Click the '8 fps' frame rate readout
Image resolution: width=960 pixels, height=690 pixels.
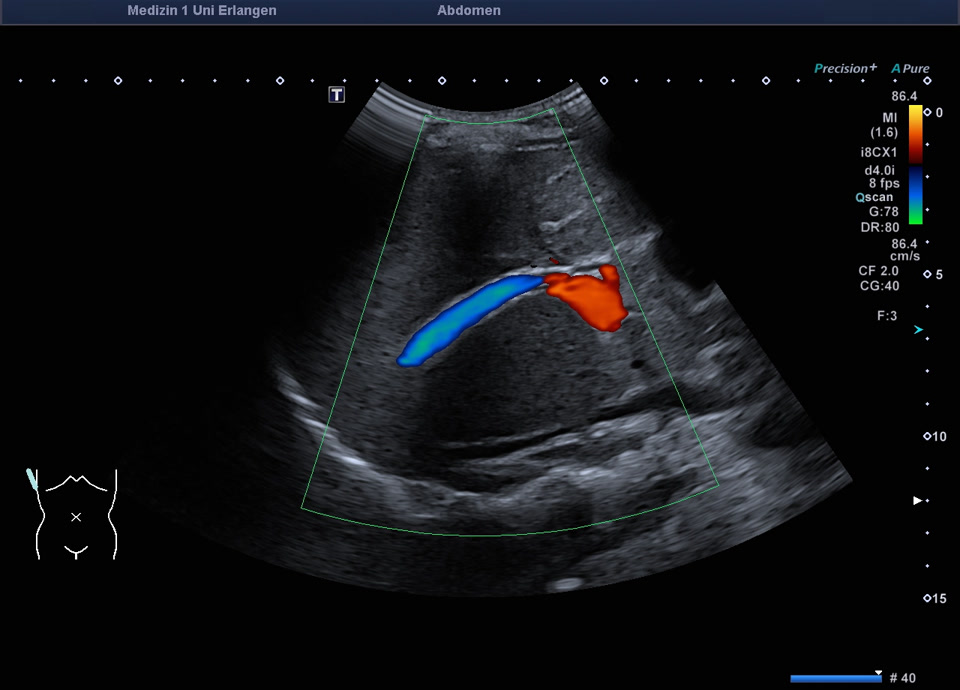[884, 183]
